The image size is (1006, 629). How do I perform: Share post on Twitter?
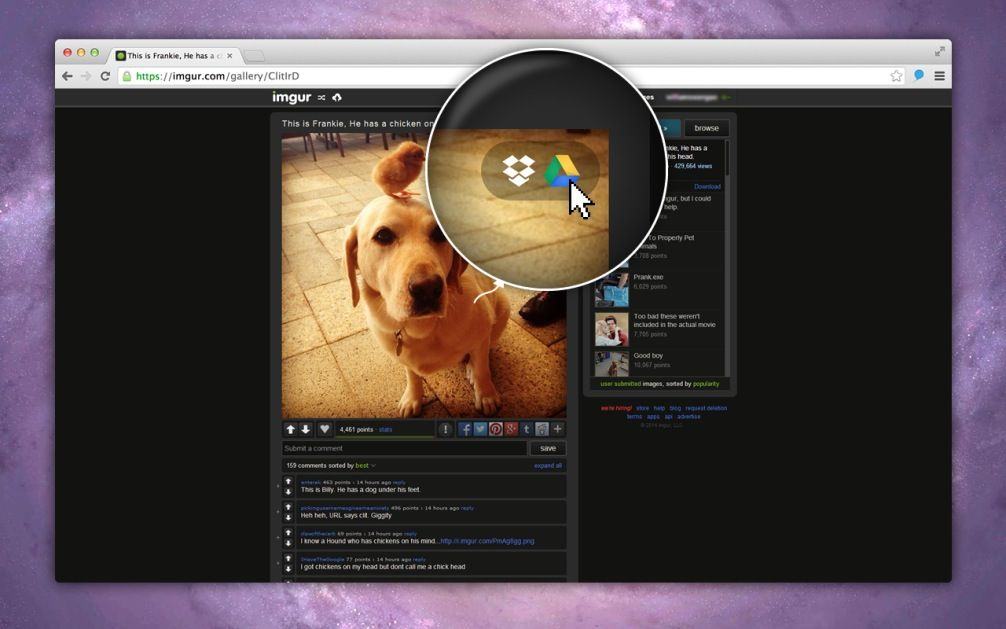pos(480,429)
